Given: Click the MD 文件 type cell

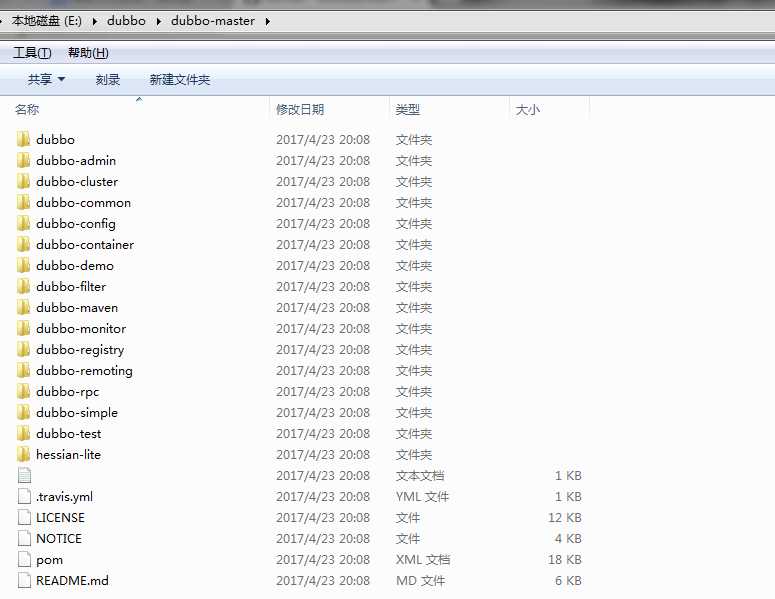Looking at the screenshot, I should (x=420, y=581).
